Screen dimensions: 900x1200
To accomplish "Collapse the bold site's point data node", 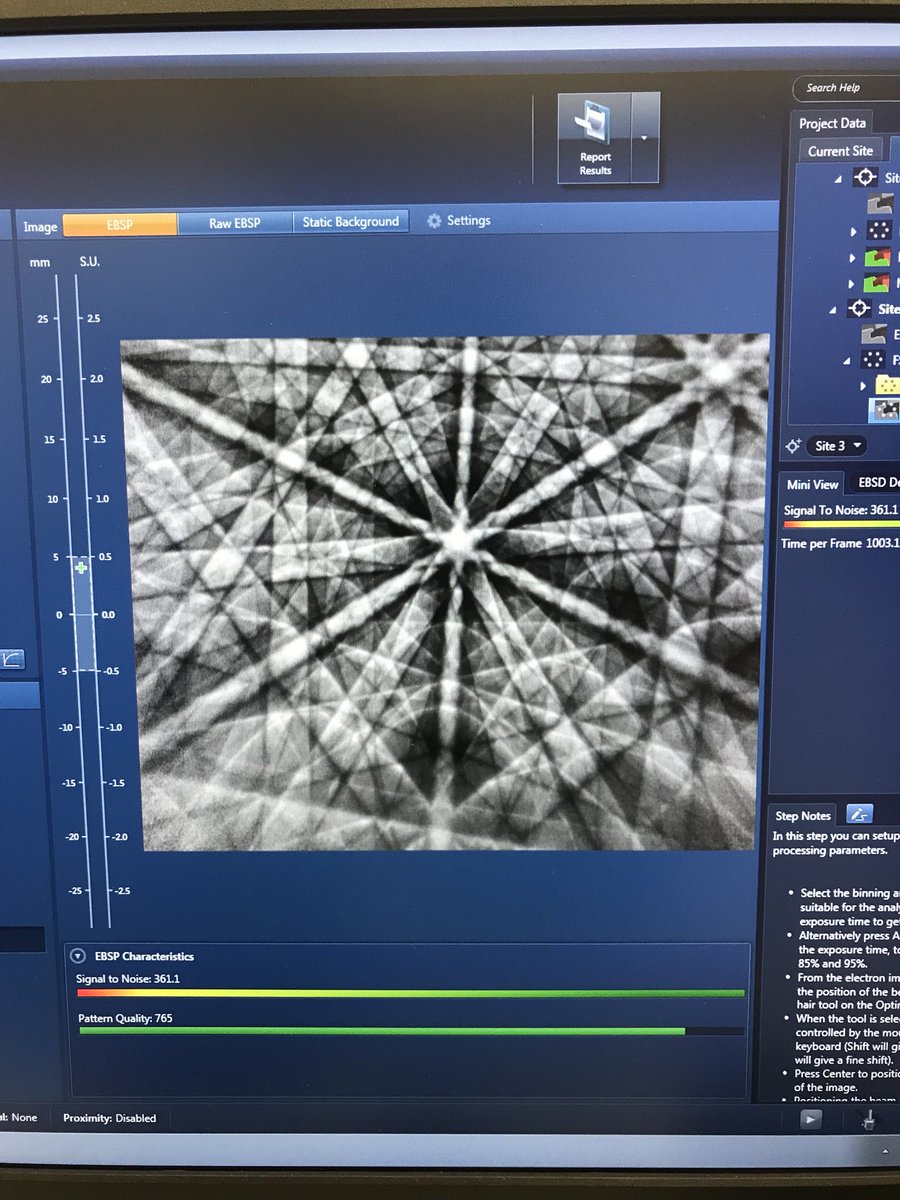I will [846, 360].
